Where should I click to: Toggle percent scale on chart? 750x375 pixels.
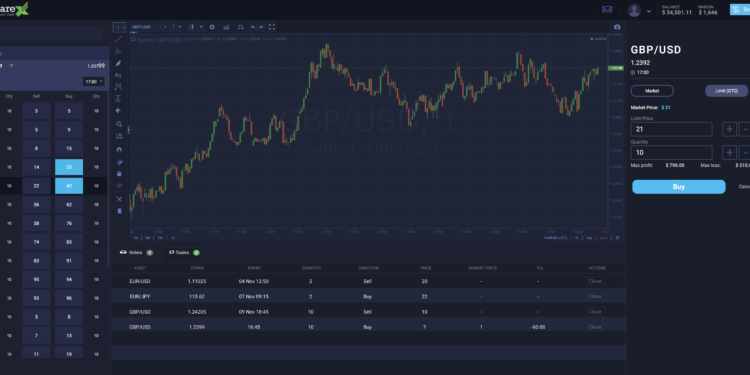click(x=577, y=238)
